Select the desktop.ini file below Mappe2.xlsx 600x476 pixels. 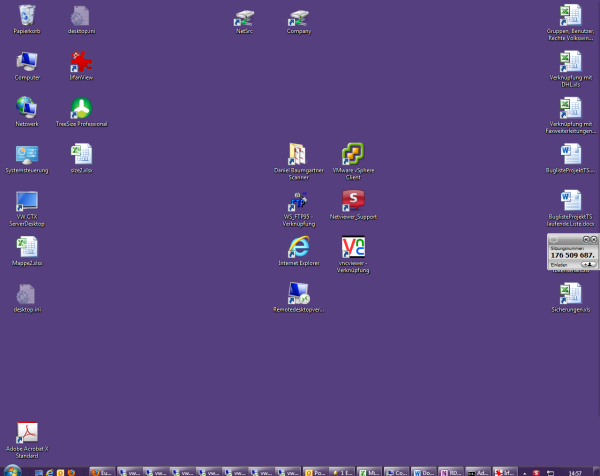(x=27, y=298)
